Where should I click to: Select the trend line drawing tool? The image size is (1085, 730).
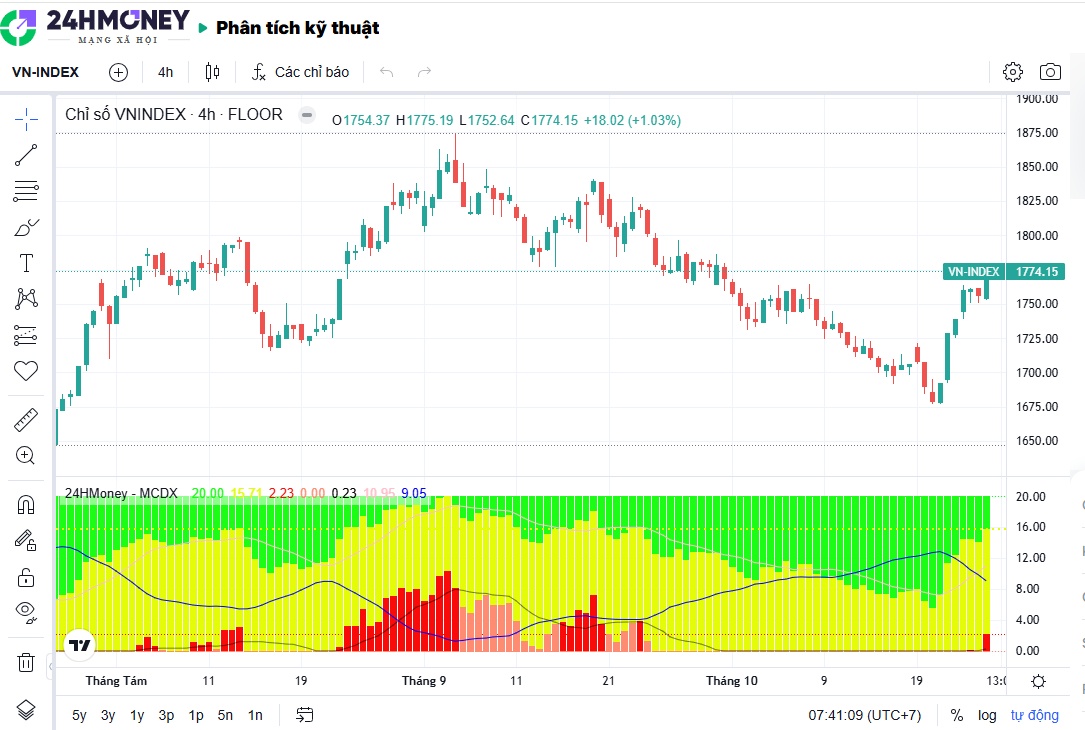pyautogui.click(x=26, y=155)
